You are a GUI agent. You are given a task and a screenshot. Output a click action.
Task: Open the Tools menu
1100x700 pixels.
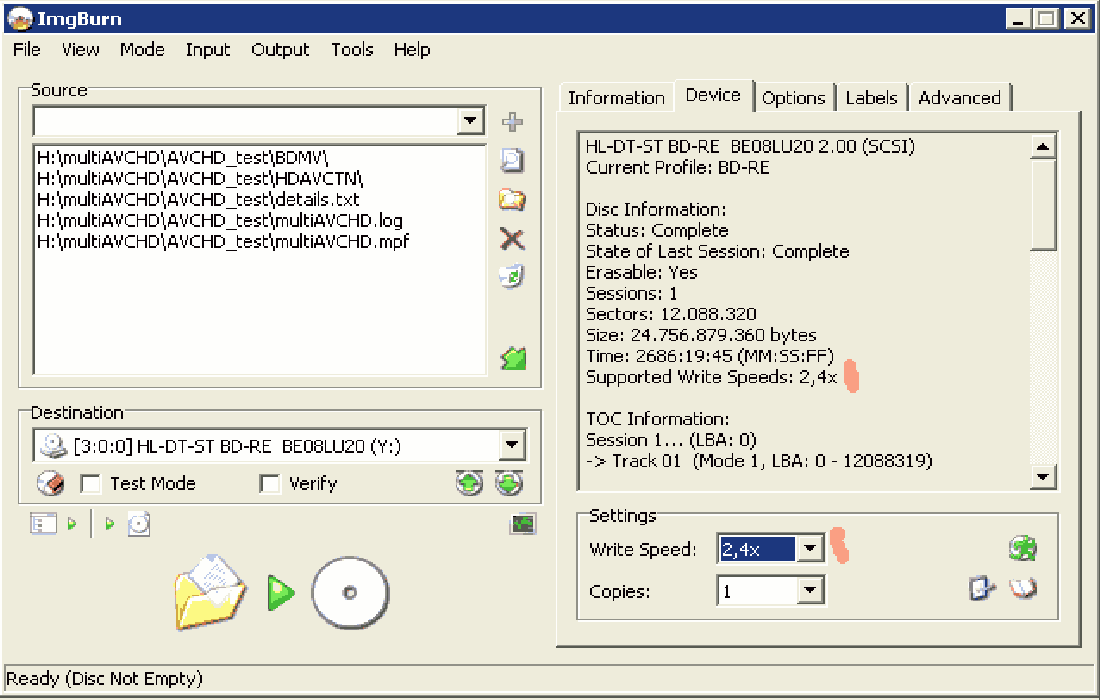(x=352, y=50)
